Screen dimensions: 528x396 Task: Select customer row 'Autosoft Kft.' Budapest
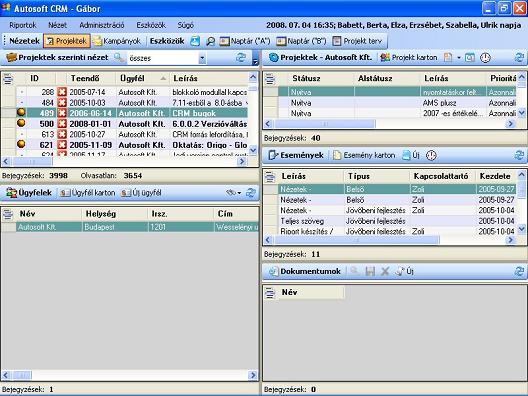point(137,227)
